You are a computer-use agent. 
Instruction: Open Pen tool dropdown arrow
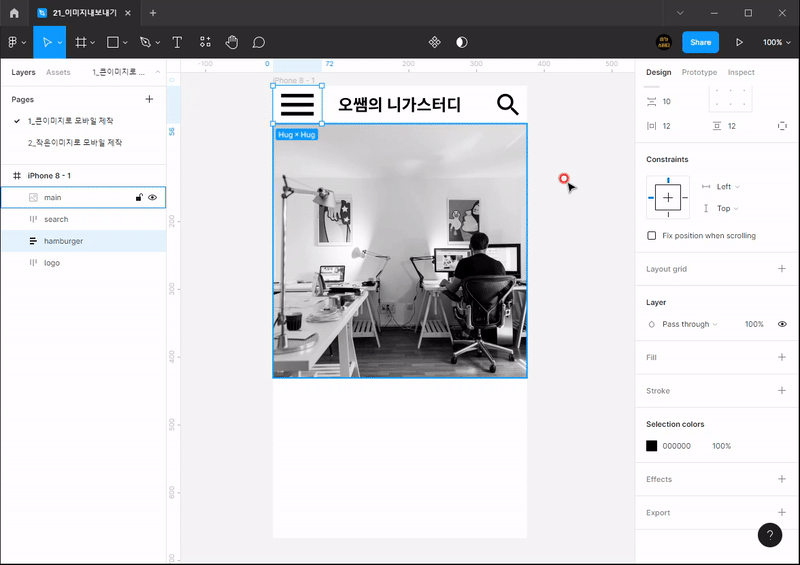[x=158, y=43]
